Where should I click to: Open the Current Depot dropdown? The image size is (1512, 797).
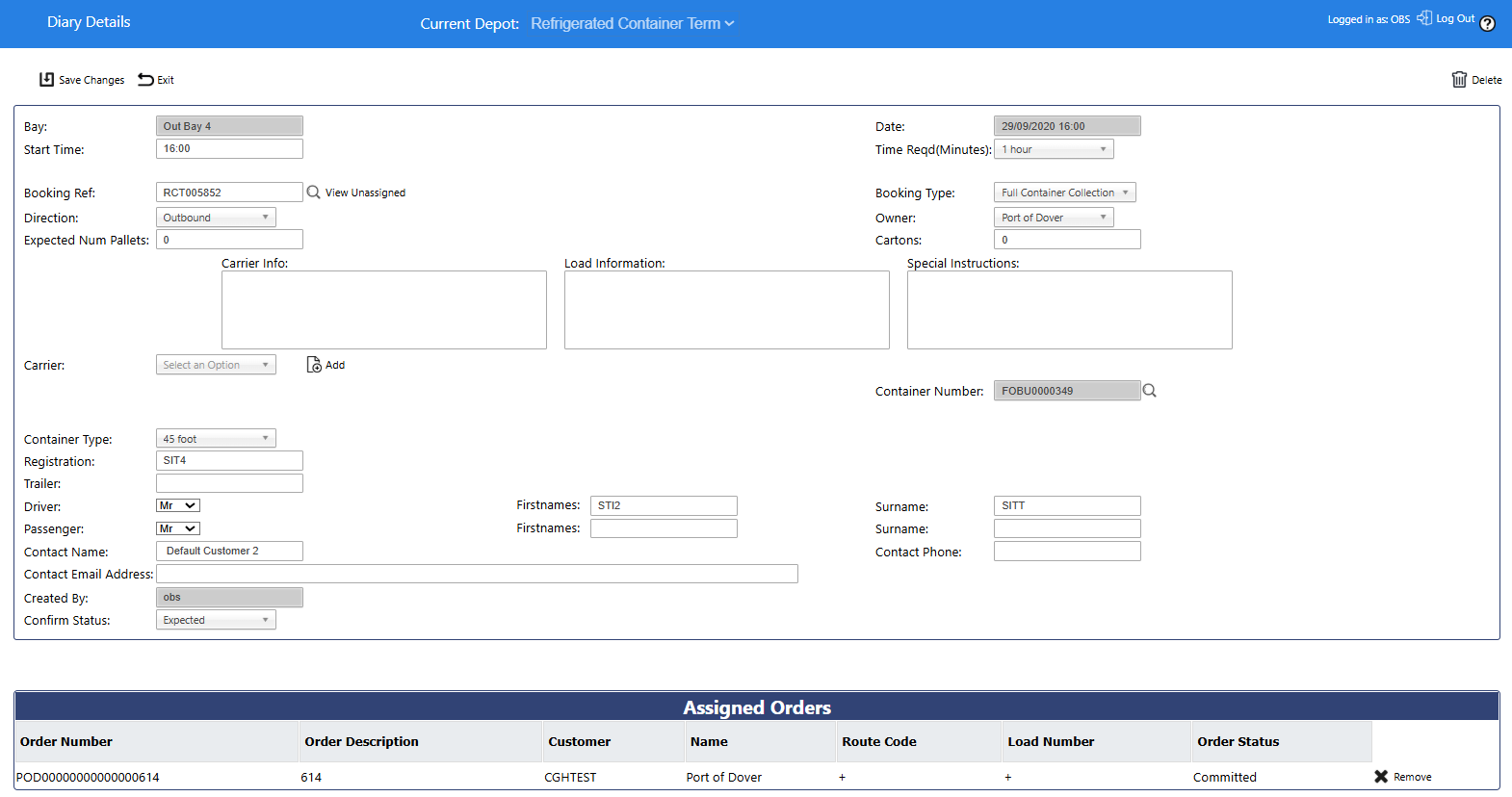632,23
